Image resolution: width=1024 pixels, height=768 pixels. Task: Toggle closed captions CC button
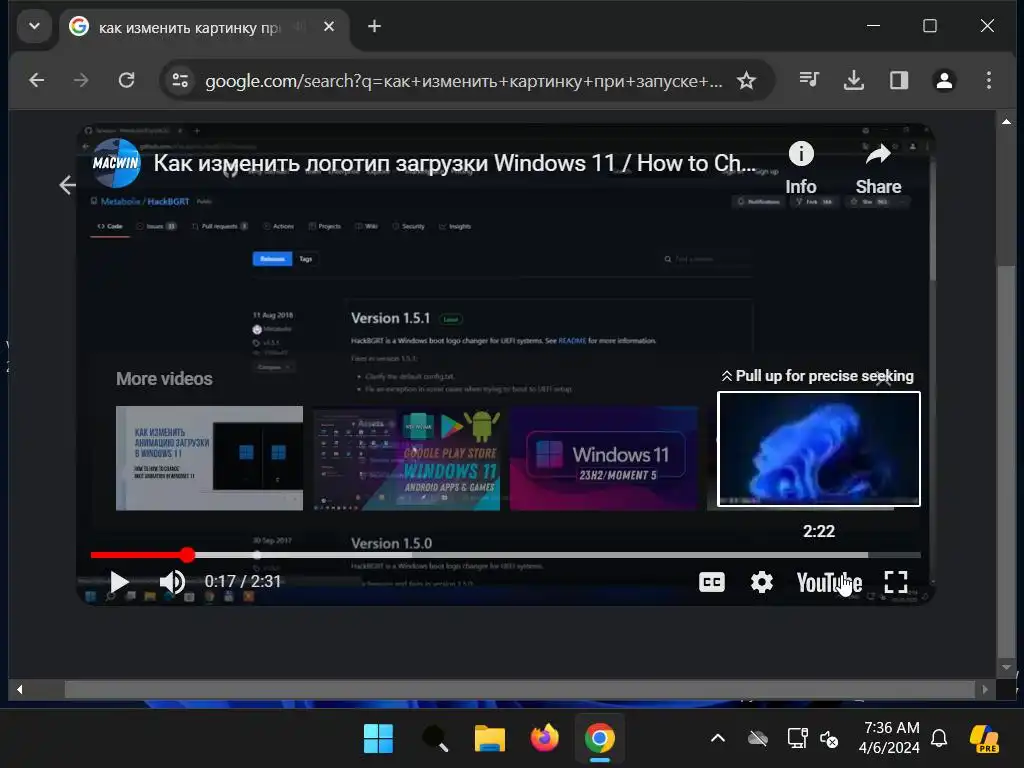(x=712, y=582)
